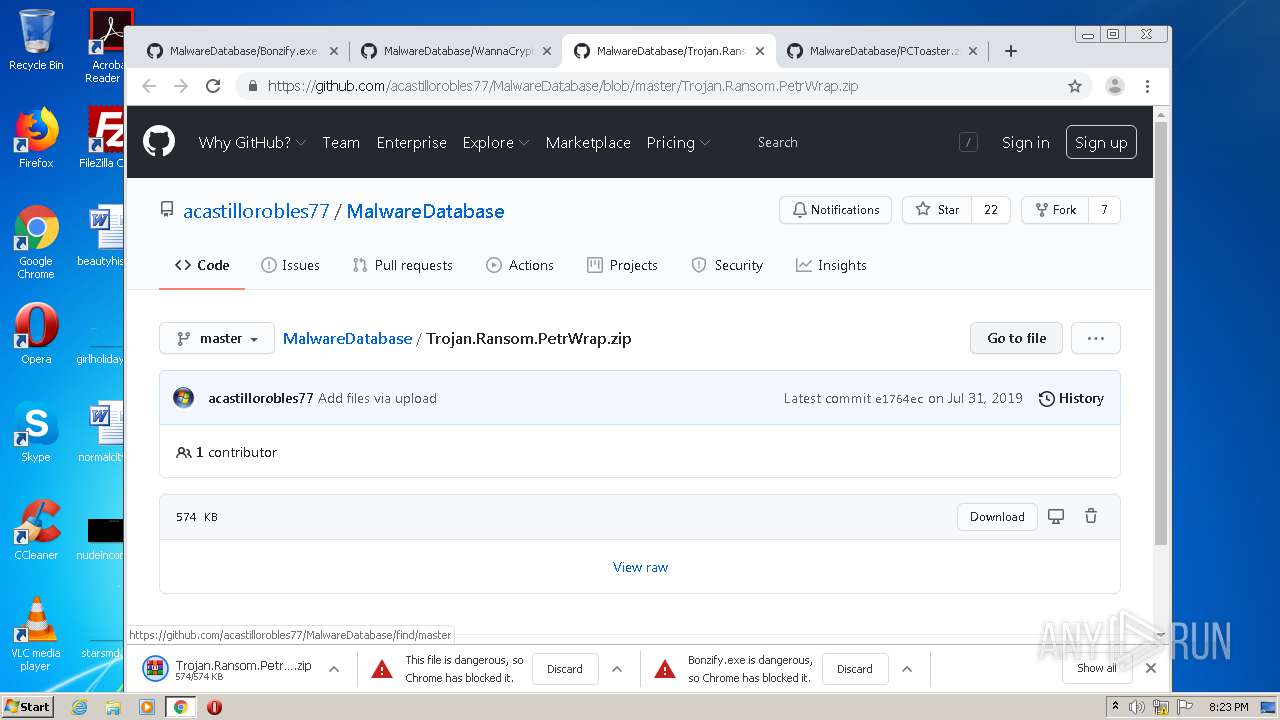This screenshot has width=1280, height=720.
Task: Expand options for the Trojan.Ransom.Petr zip download
Action: (334, 669)
